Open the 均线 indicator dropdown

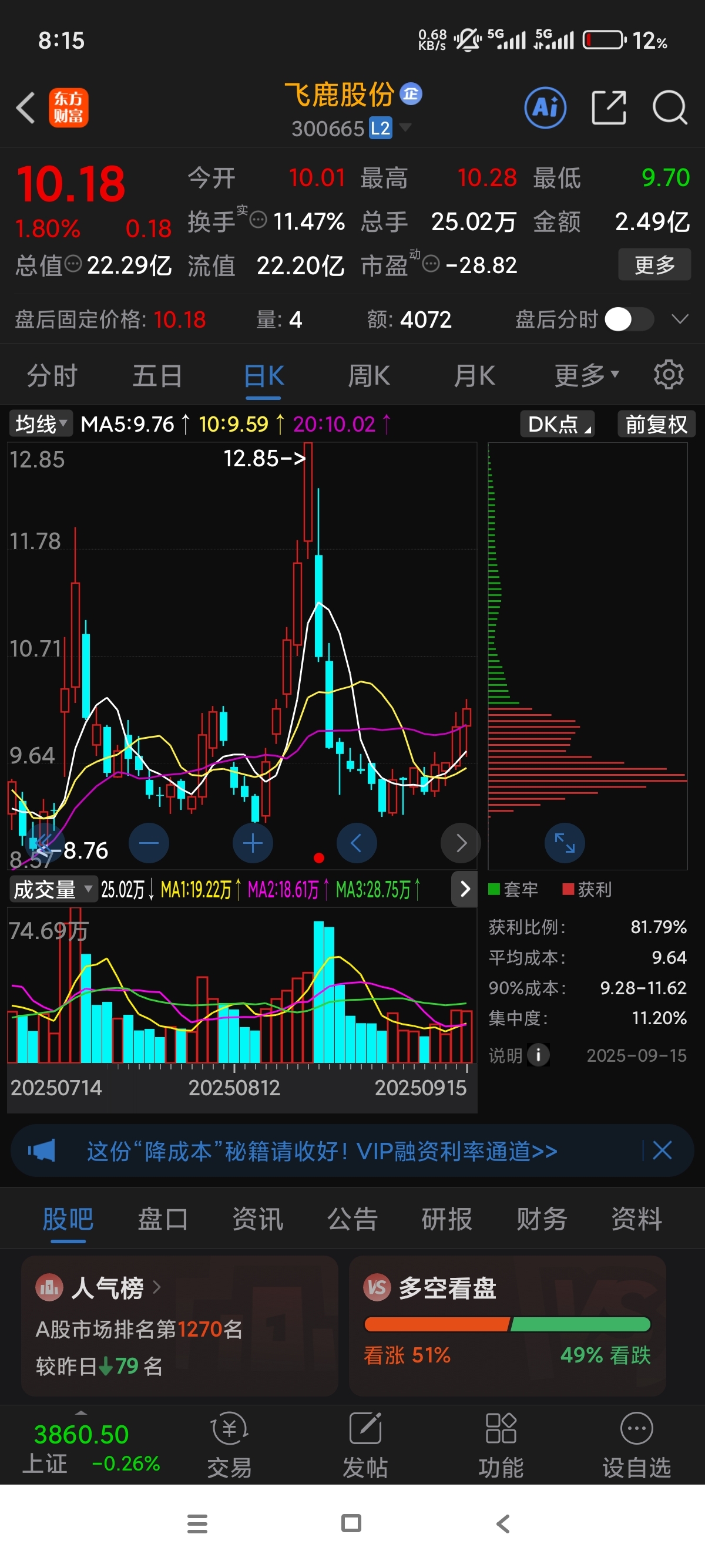click(x=41, y=423)
